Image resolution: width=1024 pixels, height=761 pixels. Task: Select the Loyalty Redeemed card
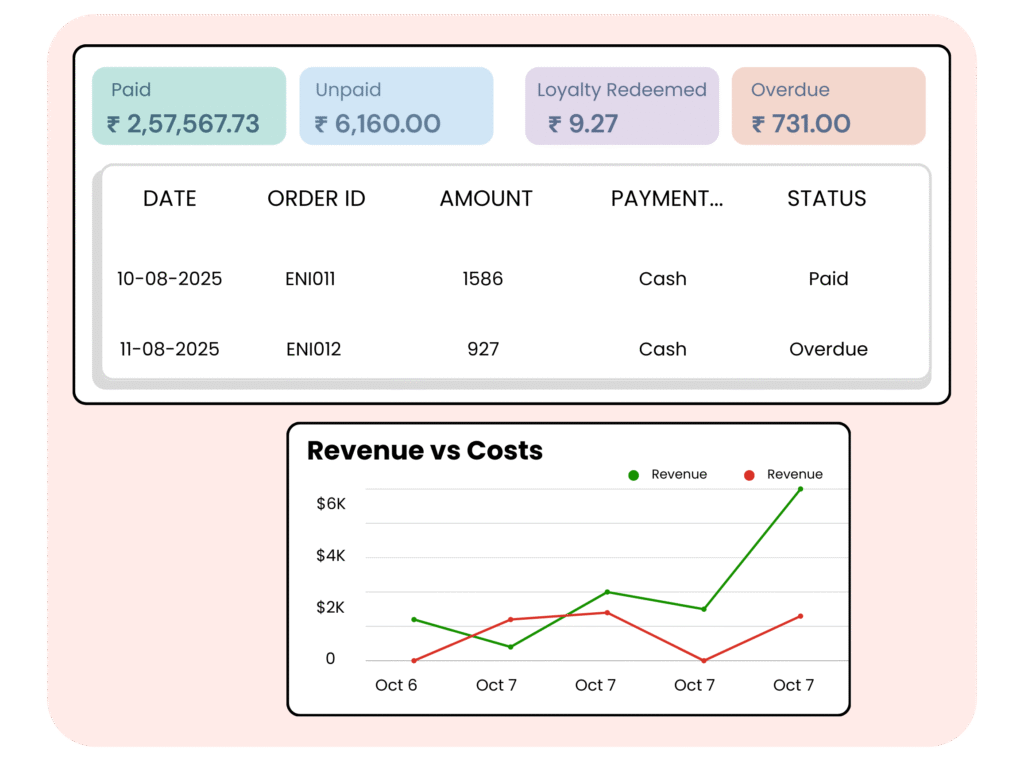[x=621, y=106]
